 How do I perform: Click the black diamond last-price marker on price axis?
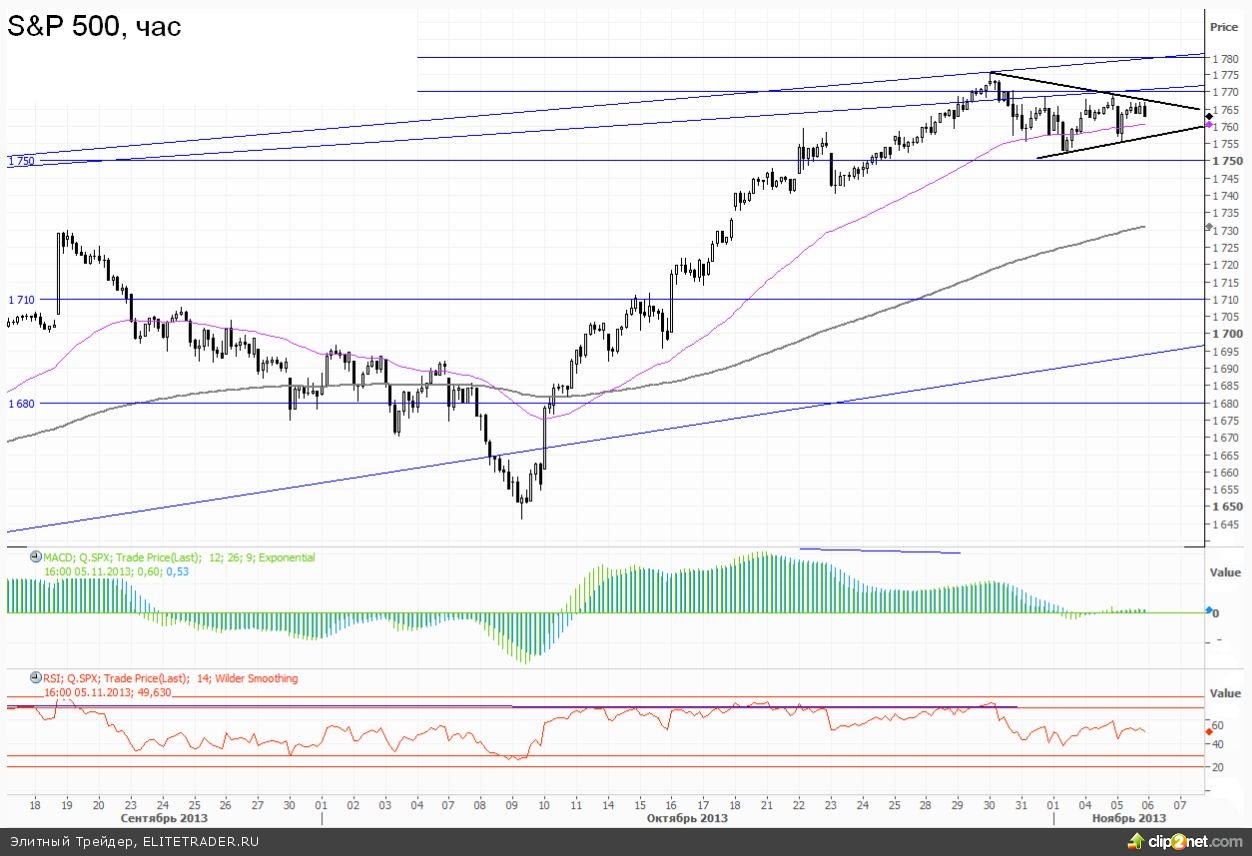pyautogui.click(x=1209, y=116)
